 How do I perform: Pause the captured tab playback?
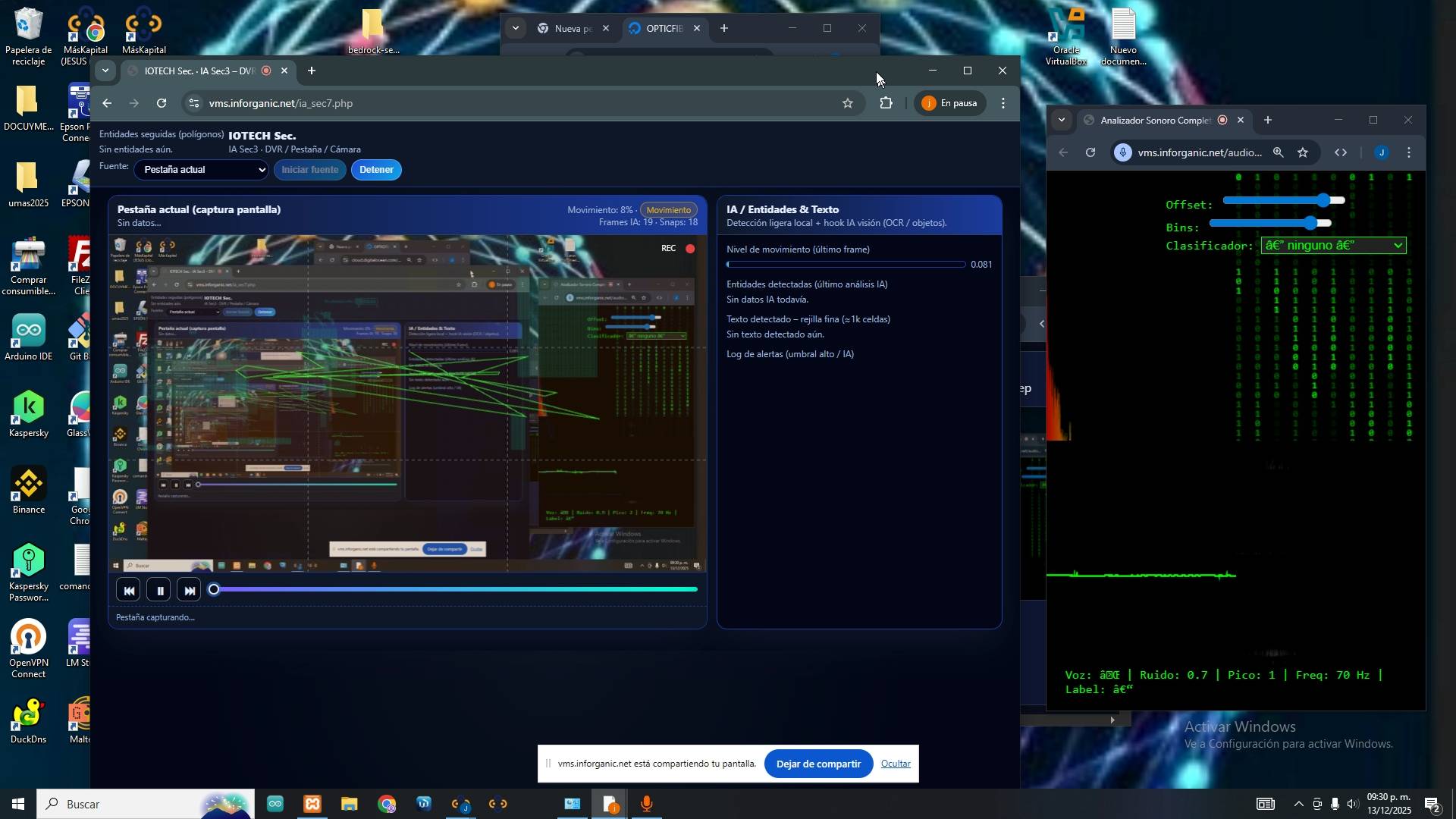[159, 590]
